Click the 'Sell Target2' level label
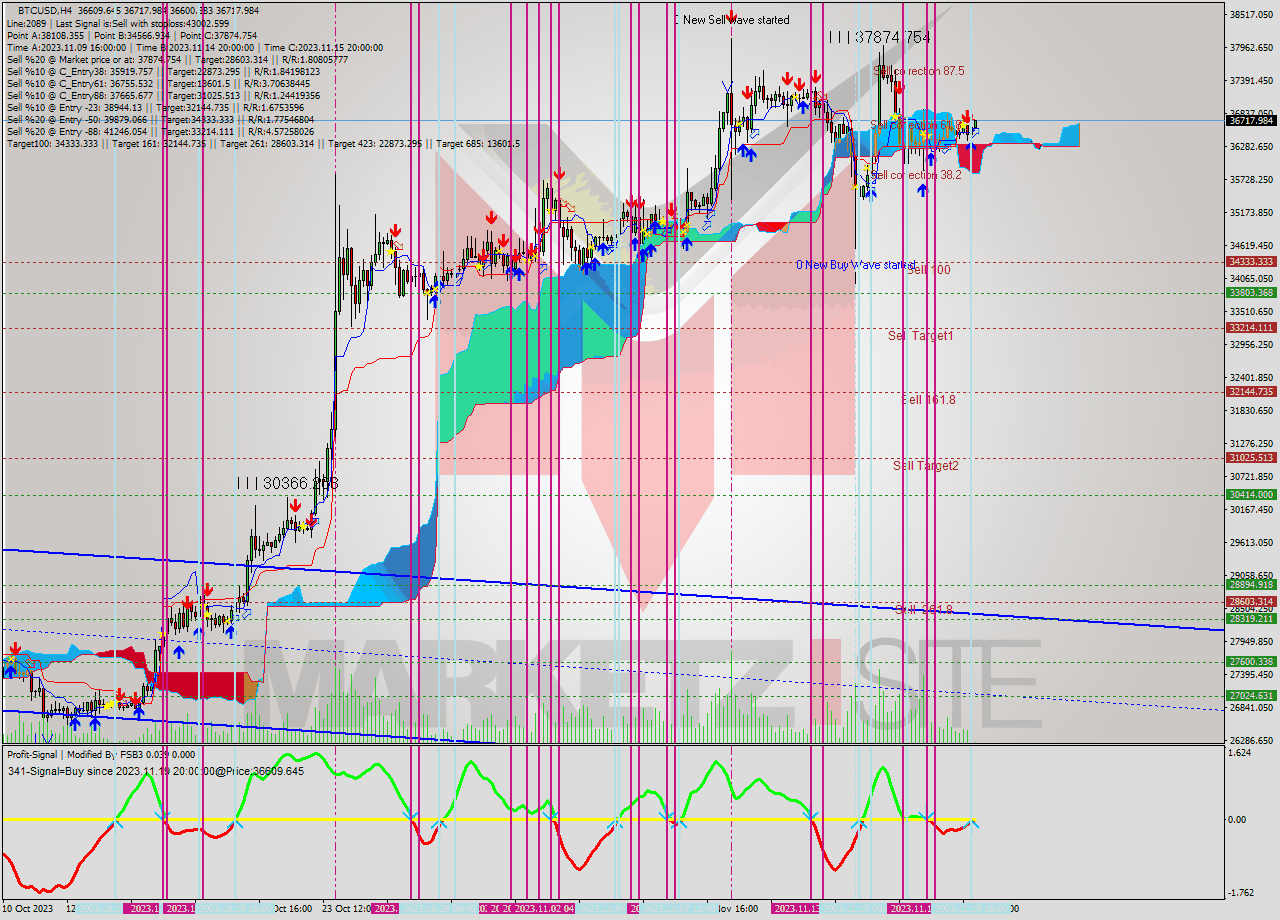Viewport: 1280px width, 920px height. pos(926,466)
